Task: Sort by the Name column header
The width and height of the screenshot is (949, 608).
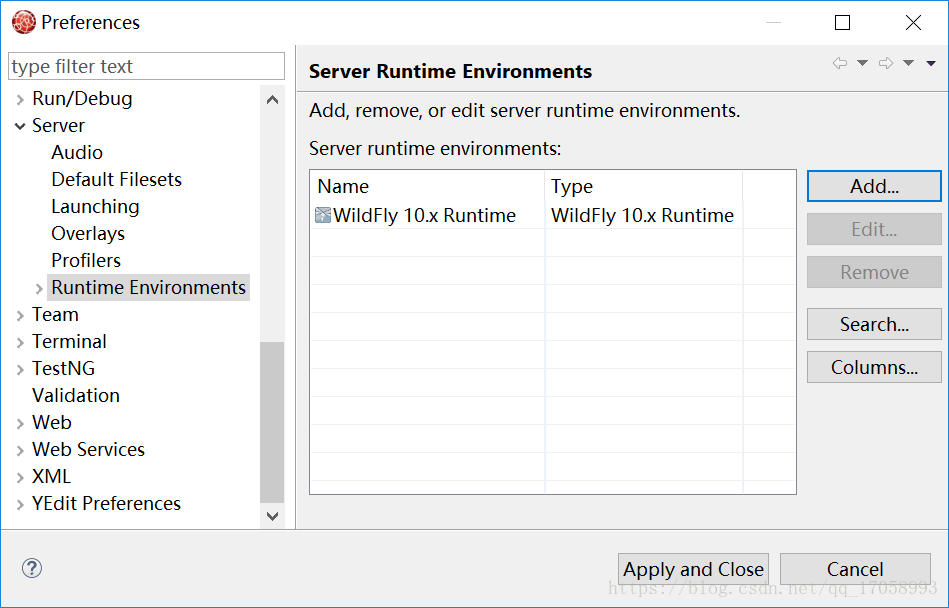Action: tap(427, 186)
